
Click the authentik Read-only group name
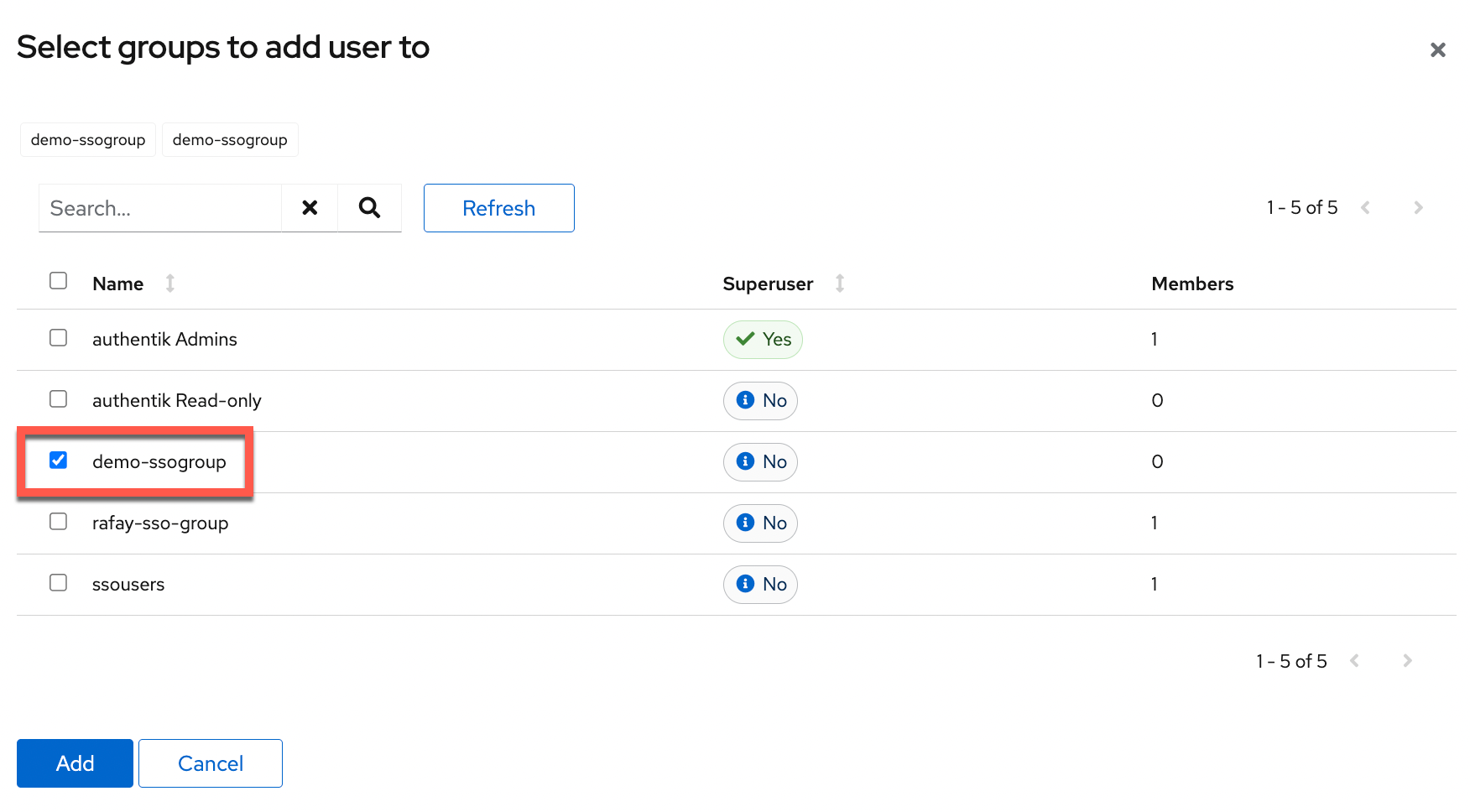tap(177, 400)
